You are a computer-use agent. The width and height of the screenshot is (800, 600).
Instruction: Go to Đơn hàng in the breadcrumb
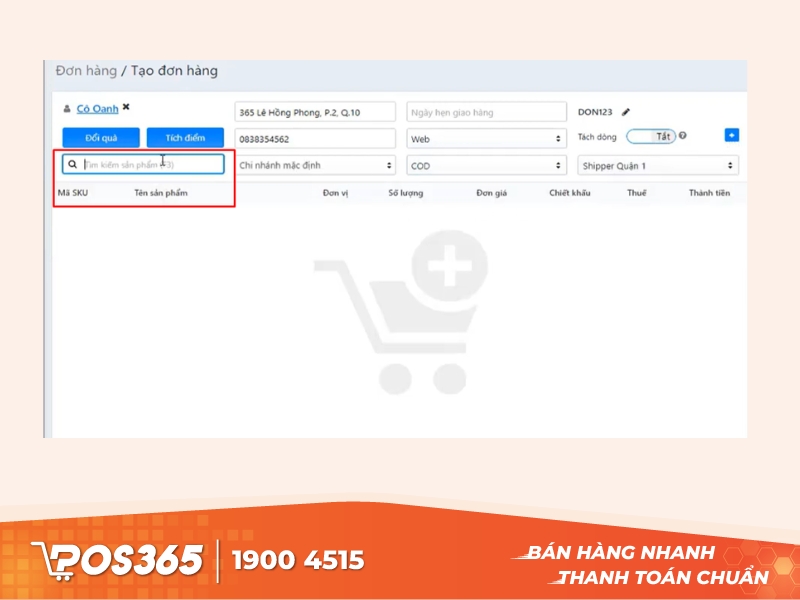tap(85, 71)
